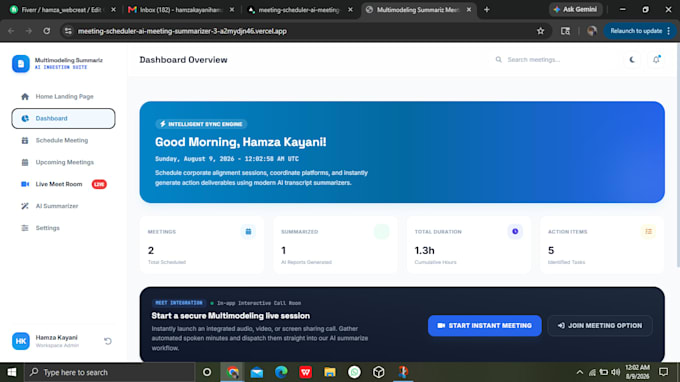
Task: Click the Action Items list icon
Action: (648, 232)
